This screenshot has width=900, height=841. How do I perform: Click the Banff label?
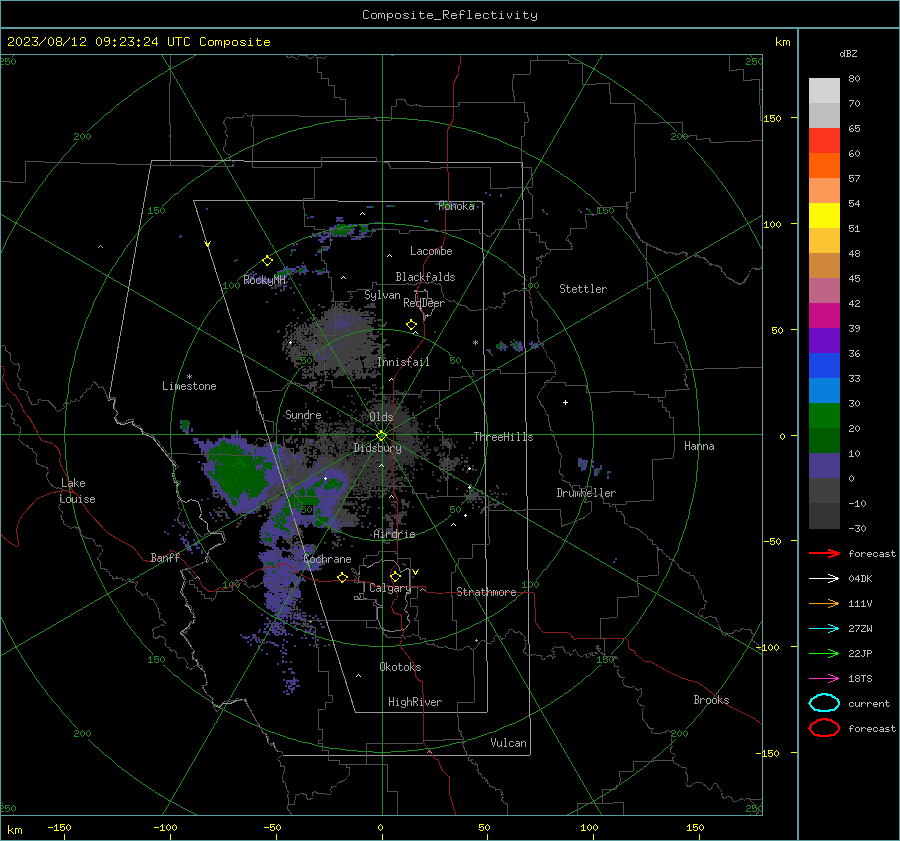(165, 558)
